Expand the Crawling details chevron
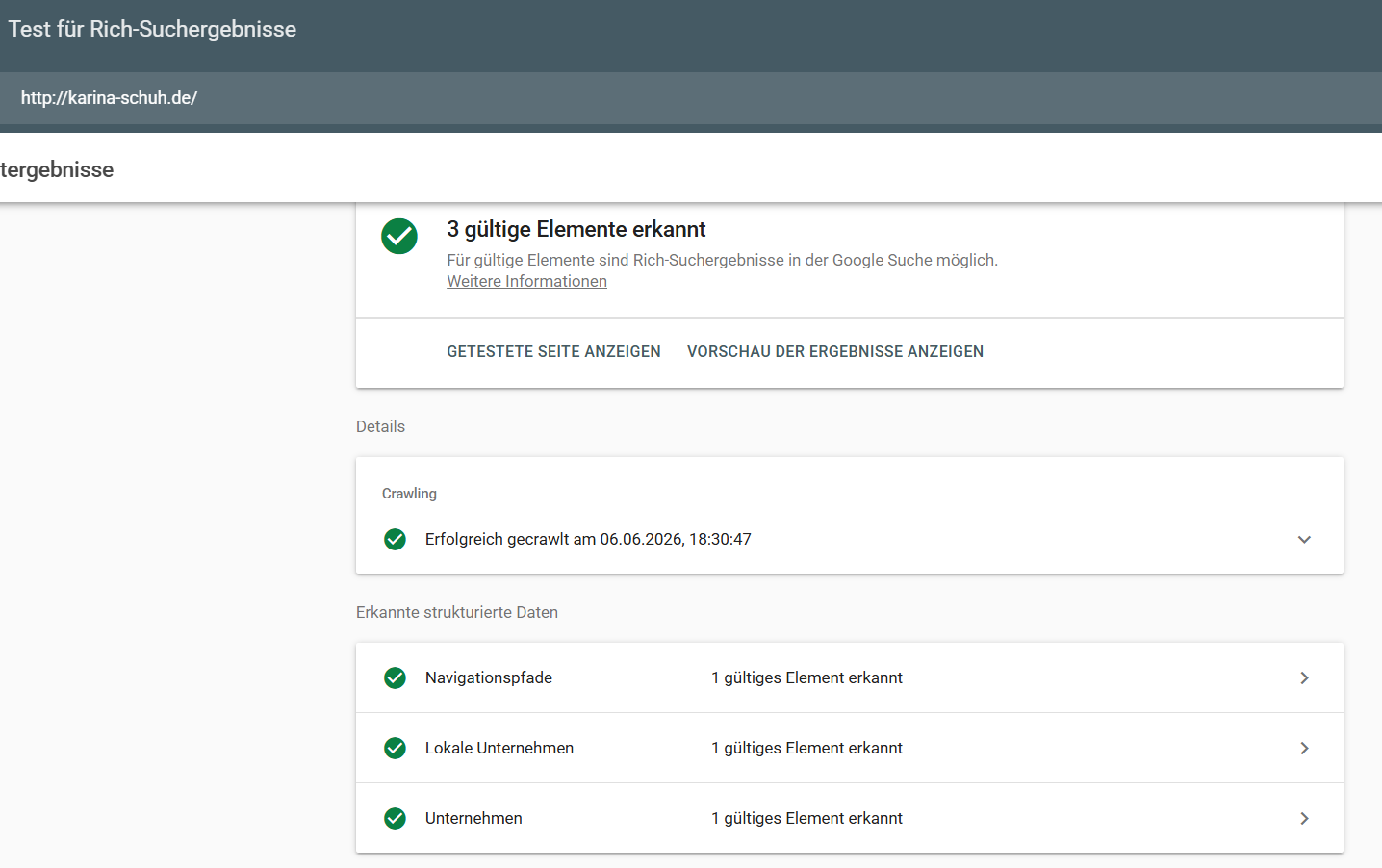Viewport: 1382px width, 868px height. tap(1304, 539)
